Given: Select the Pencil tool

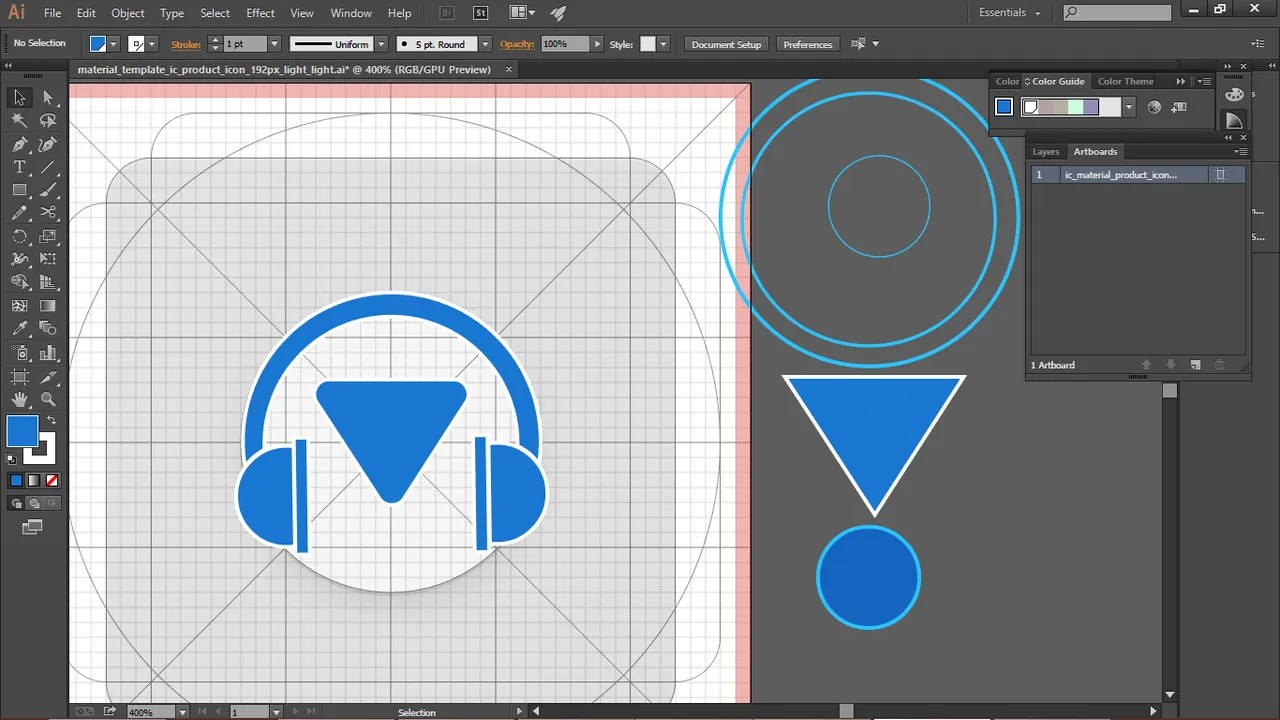Looking at the screenshot, I should tap(19, 213).
